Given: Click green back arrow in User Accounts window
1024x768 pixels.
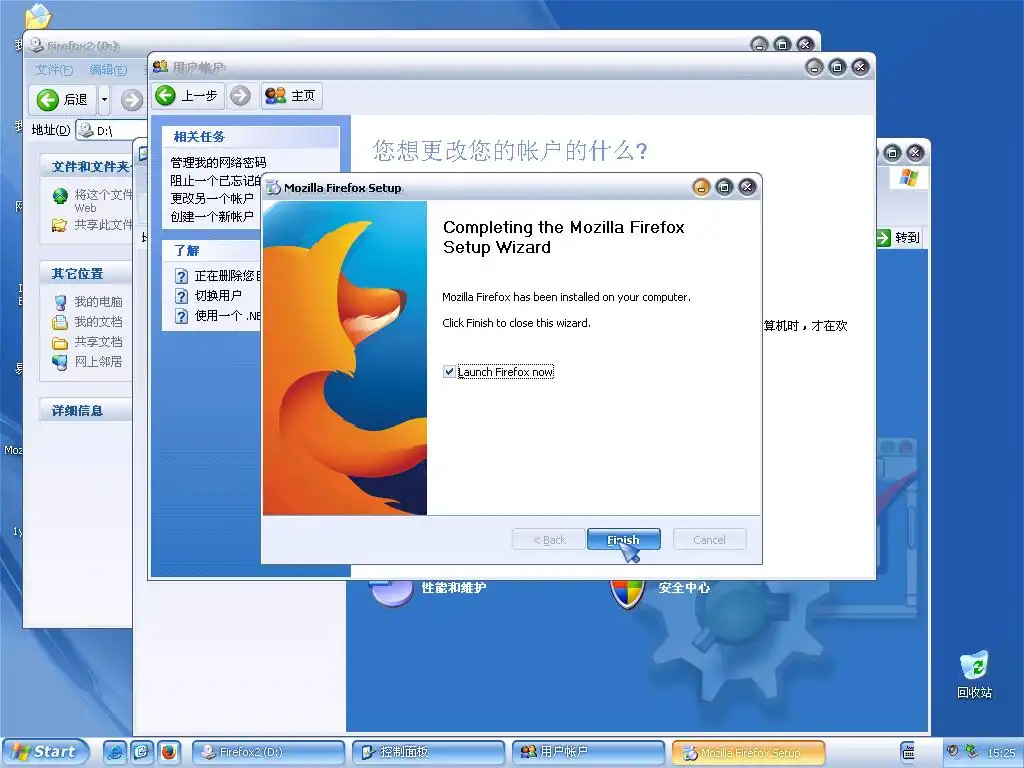Looking at the screenshot, I should coord(166,95).
